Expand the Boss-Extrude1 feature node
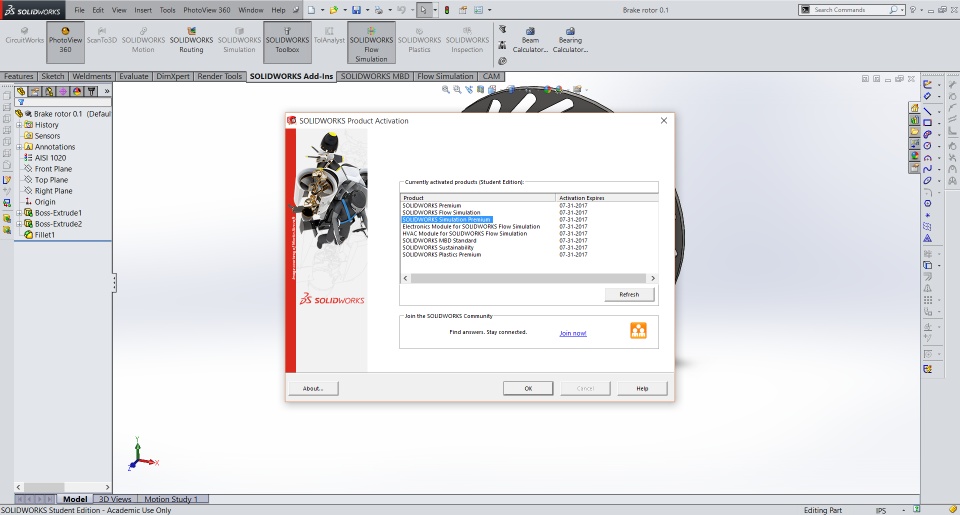 coord(19,213)
